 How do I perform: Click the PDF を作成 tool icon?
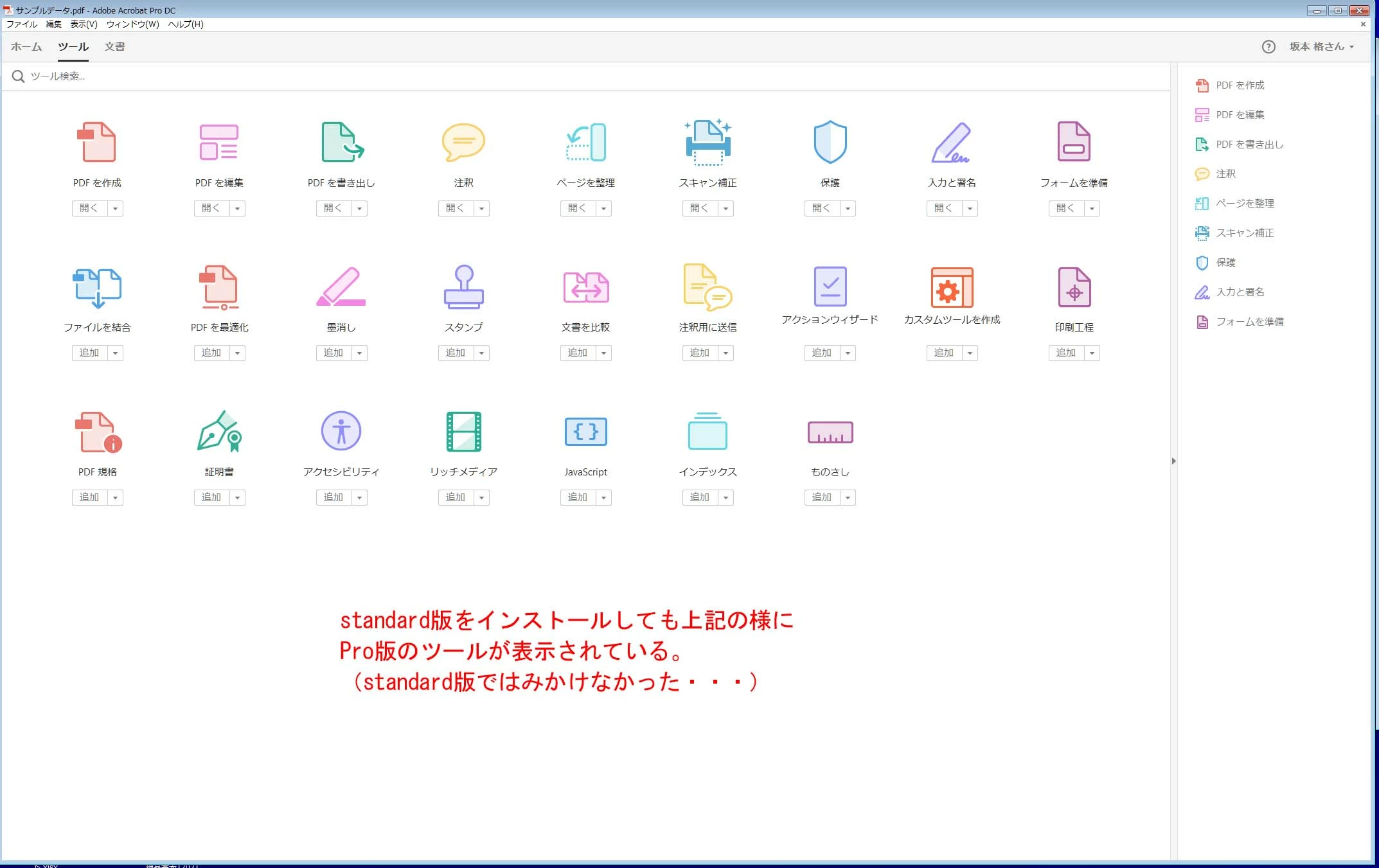[x=97, y=142]
